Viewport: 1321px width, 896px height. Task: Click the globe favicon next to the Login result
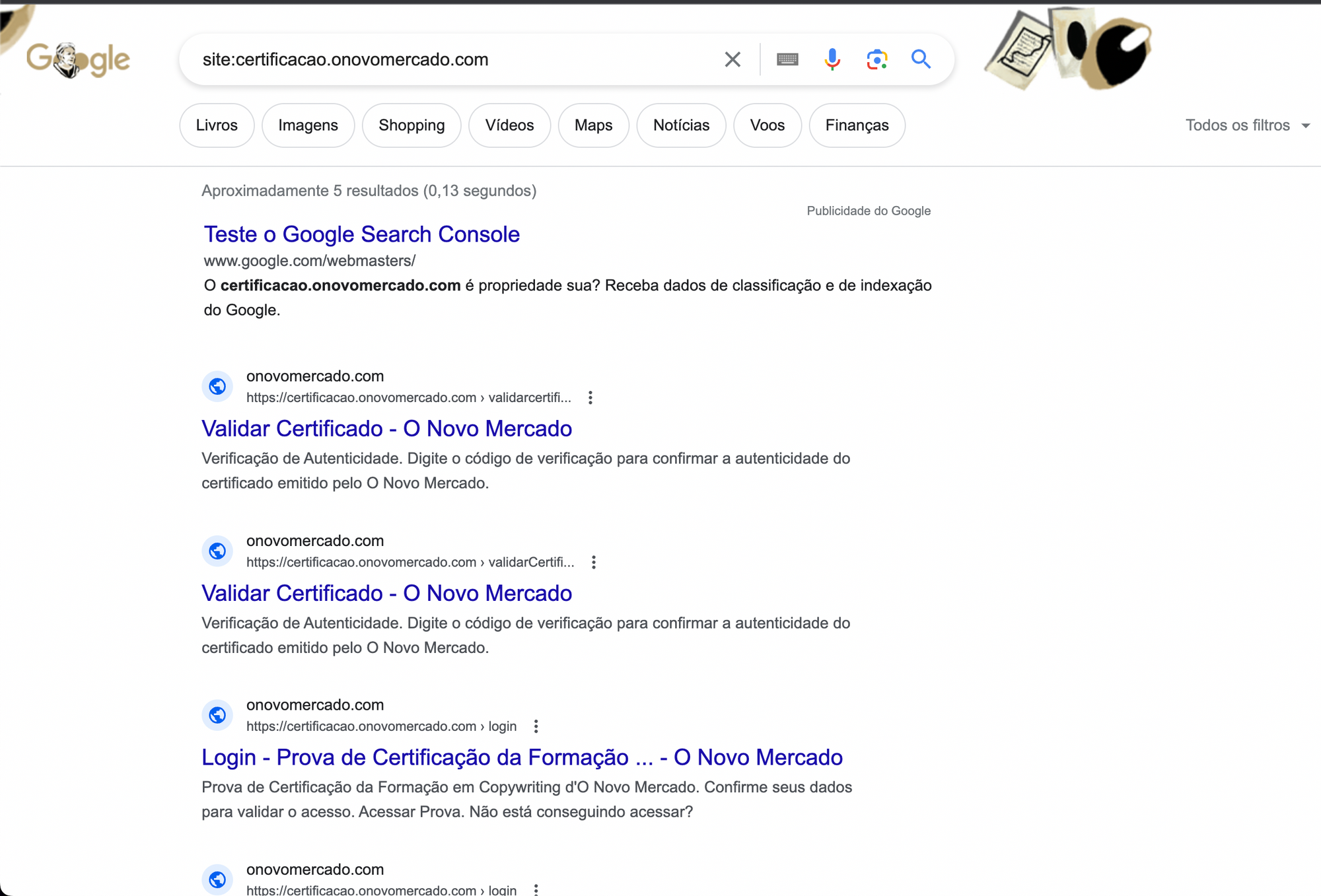coord(217,715)
